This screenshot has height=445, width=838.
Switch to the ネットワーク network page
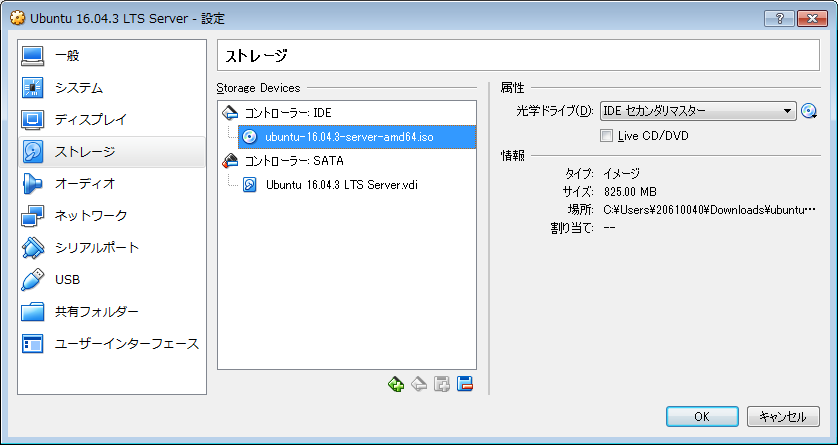tap(90, 215)
